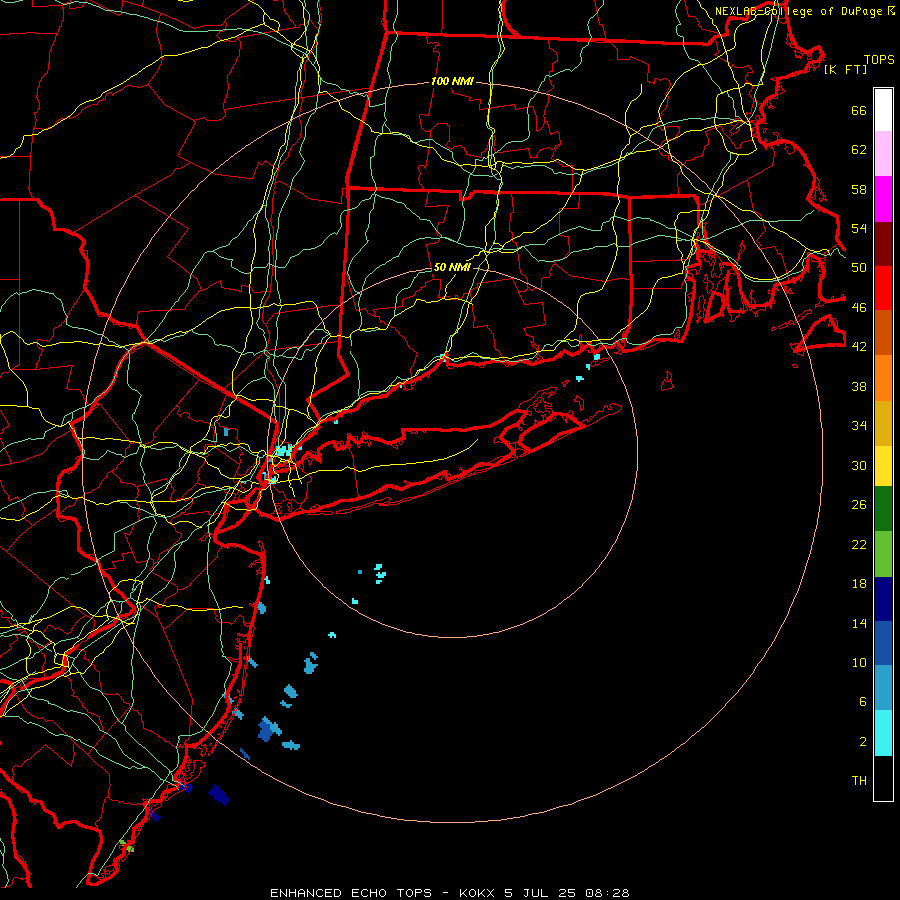Click the "[K FT]" units label
The width and height of the screenshot is (900, 900).
pos(845,69)
